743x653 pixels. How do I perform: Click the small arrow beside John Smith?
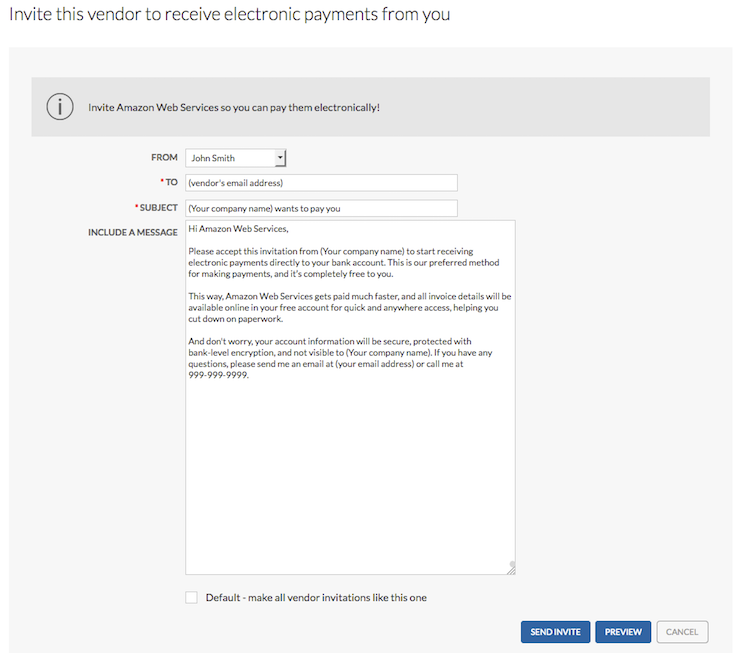[280, 158]
